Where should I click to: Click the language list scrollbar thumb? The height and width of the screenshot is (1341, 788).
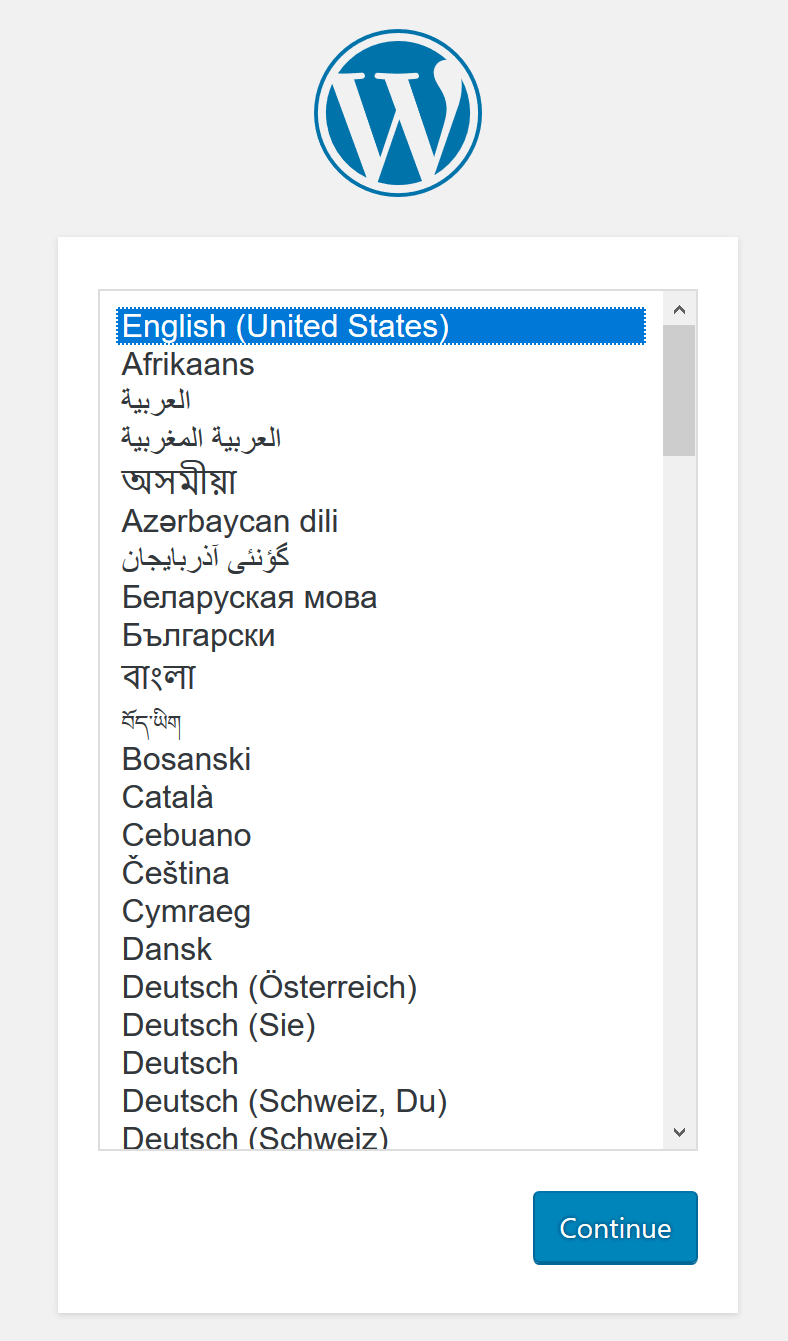click(680, 390)
